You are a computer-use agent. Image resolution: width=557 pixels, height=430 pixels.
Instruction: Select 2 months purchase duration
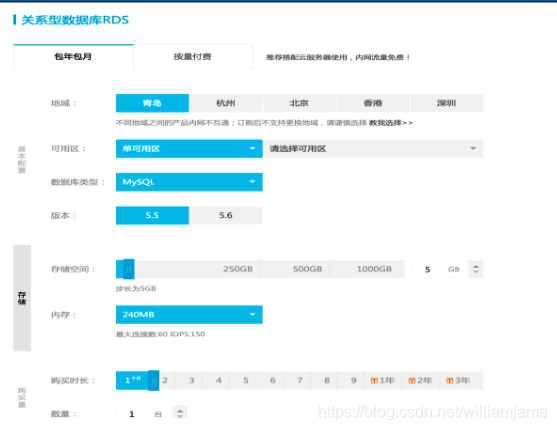point(165,380)
